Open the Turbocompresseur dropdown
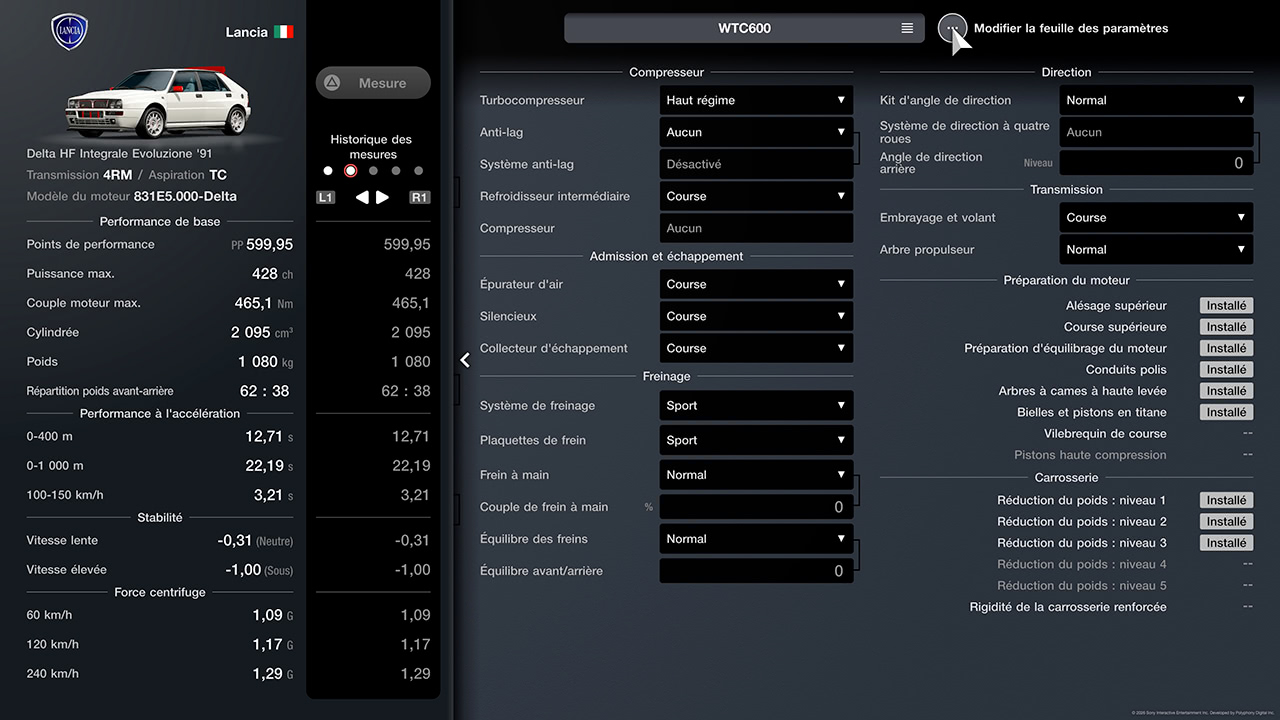 [x=756, y=100]
